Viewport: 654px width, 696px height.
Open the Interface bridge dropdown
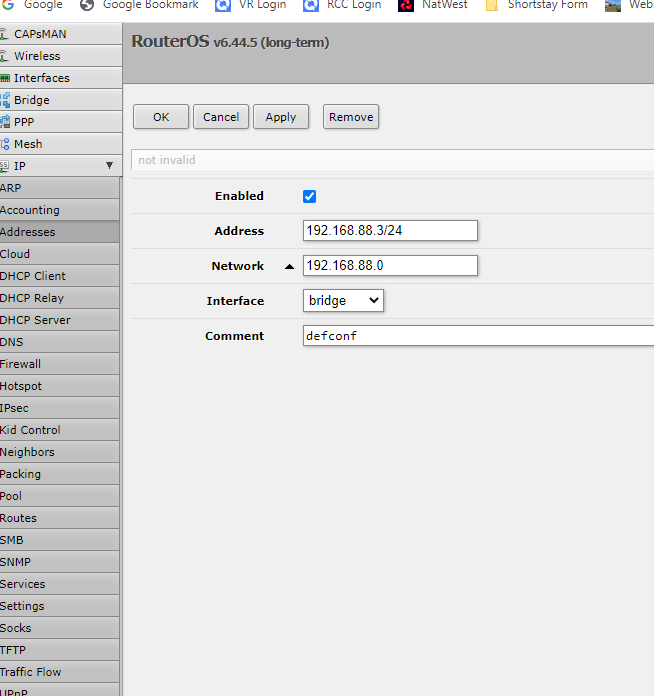point(343,301)
